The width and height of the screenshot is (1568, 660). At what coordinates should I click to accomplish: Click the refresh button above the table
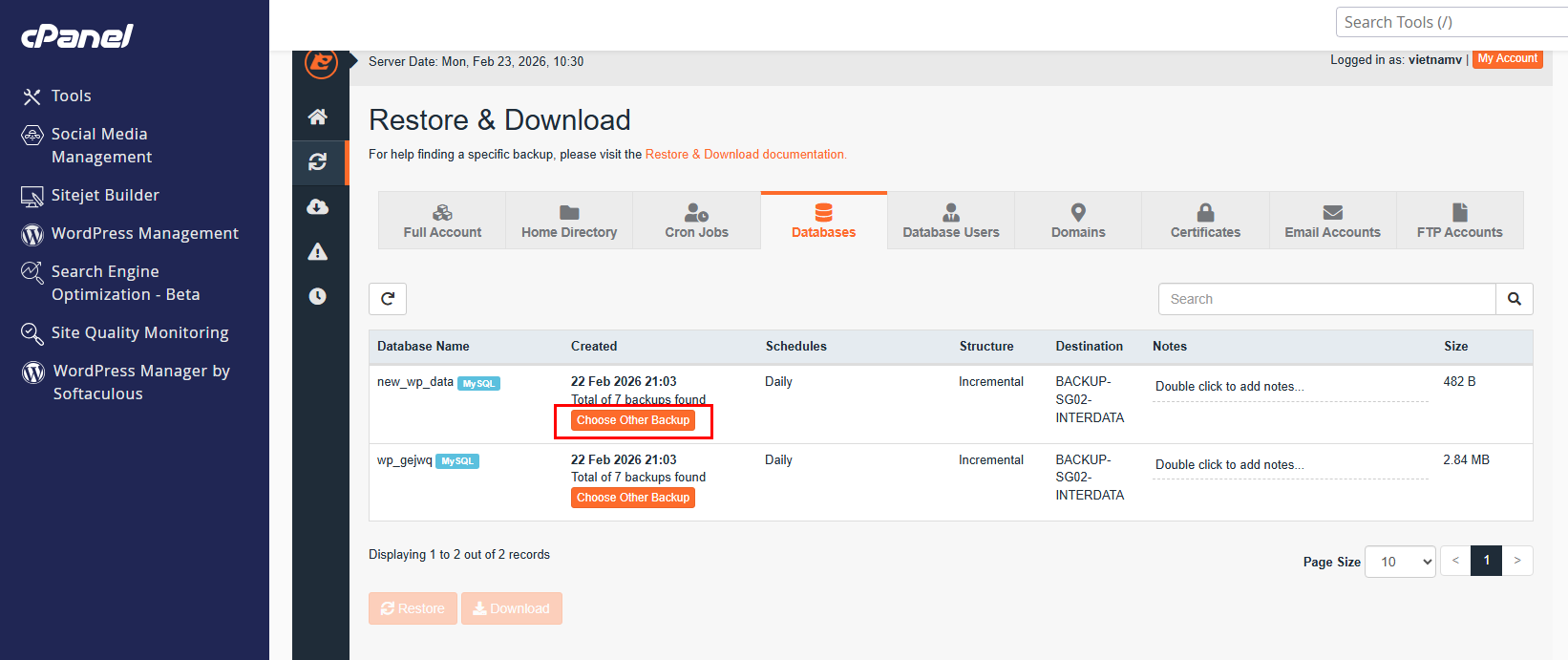(388, 299)
